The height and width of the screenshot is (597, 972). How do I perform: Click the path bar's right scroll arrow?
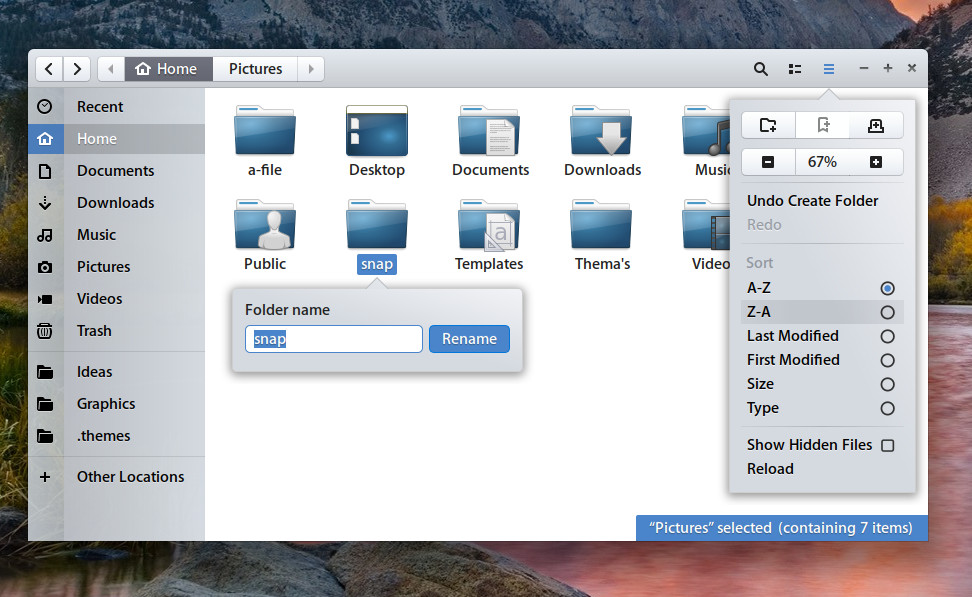(x=311, y=69)
